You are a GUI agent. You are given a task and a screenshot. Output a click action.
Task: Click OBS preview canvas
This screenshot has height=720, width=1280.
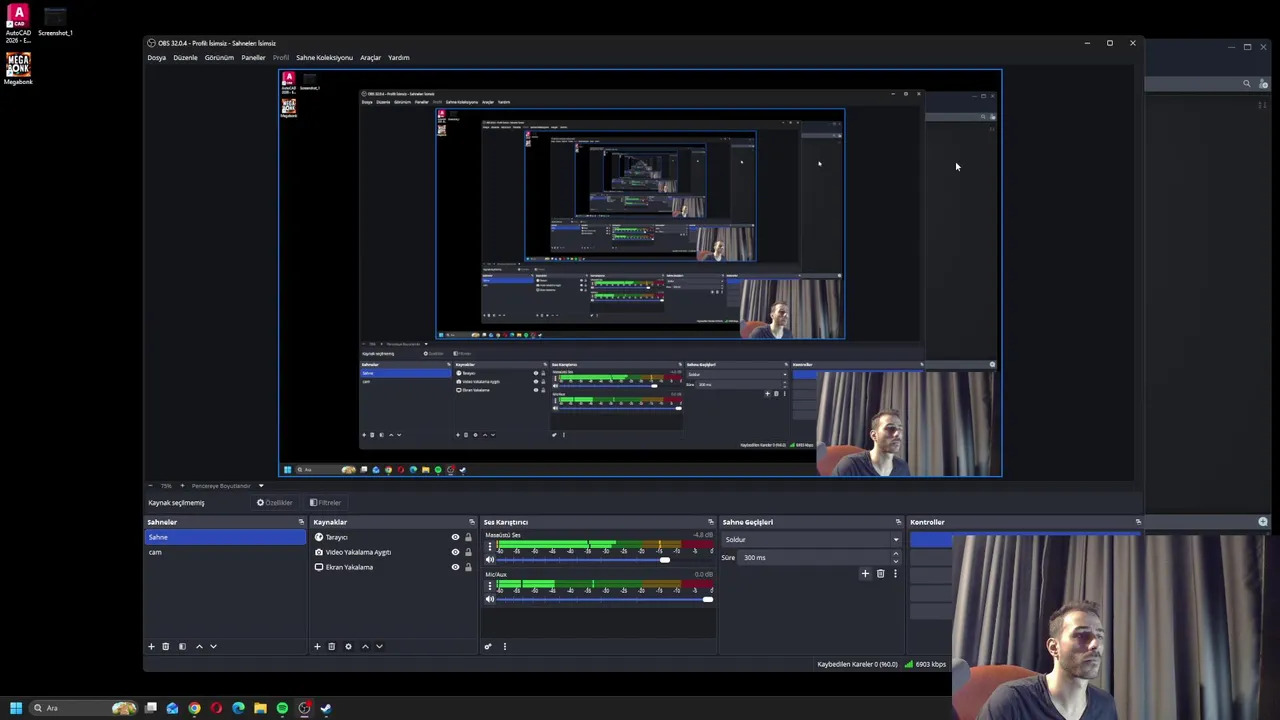pos(640,273)
